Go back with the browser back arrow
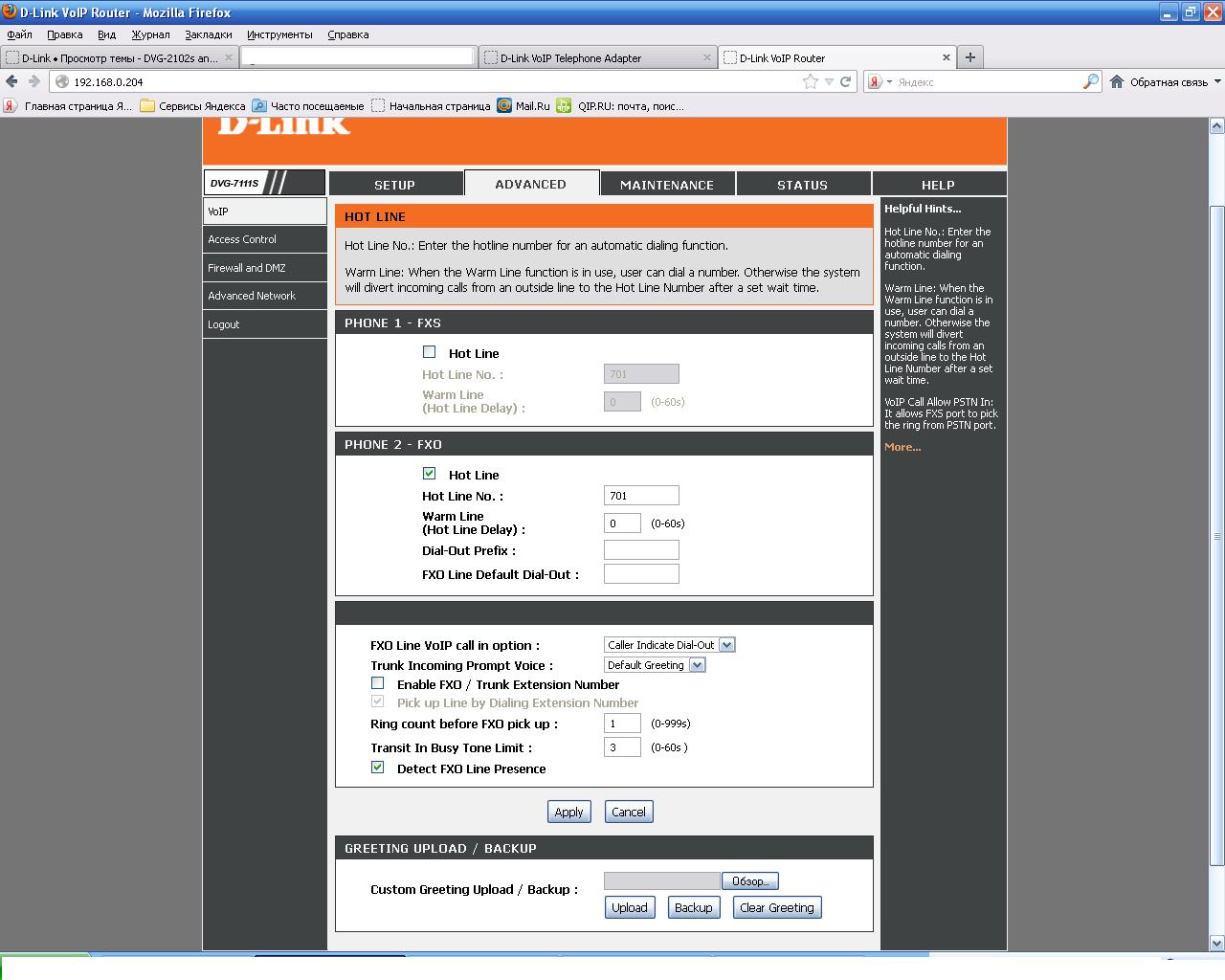The image size is (1225, 980). [11, 81]
